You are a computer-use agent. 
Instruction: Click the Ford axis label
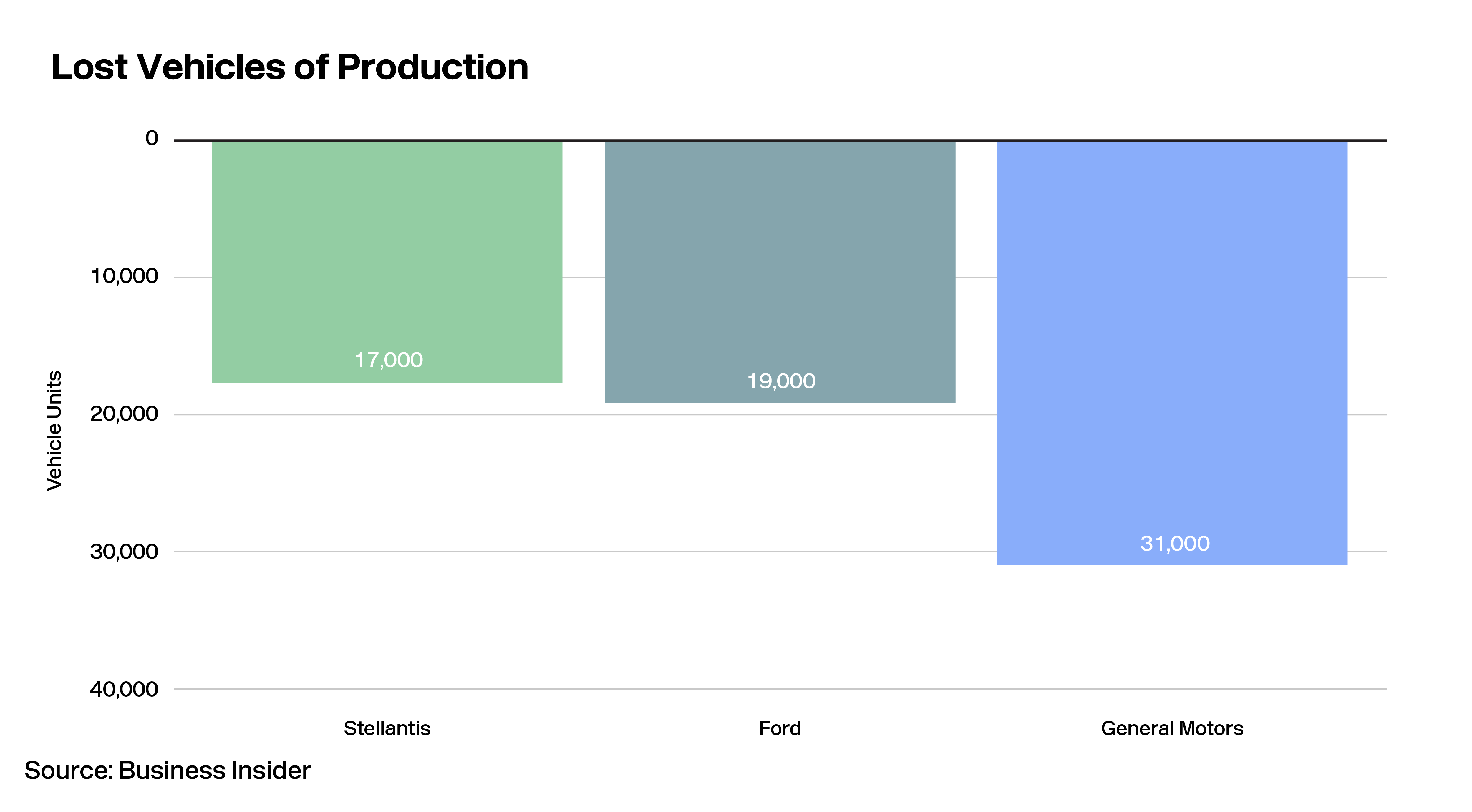click(x=780, y=729)
